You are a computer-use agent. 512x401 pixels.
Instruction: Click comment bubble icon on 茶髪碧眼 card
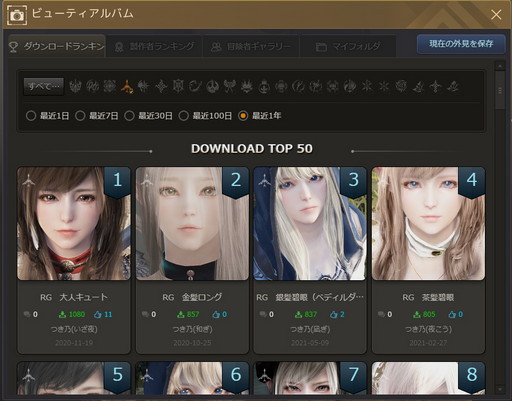(381, 314)
